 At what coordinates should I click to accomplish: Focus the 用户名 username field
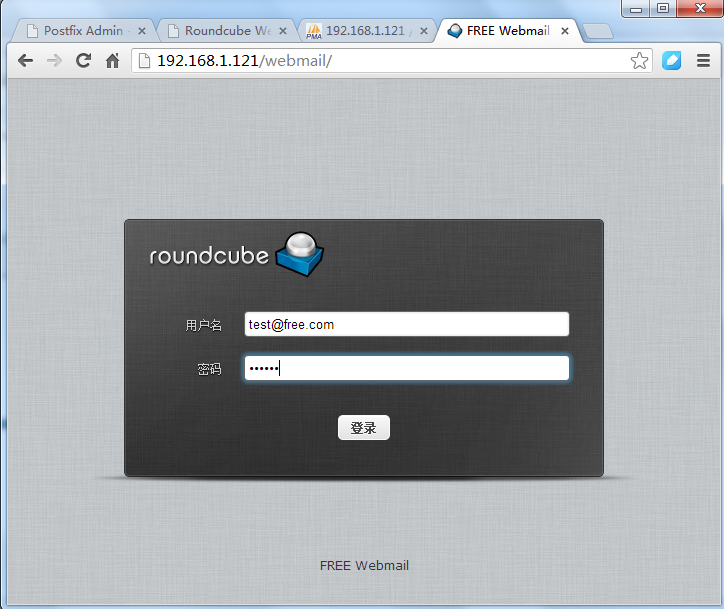pyautogui.click(x=407, y=324)
